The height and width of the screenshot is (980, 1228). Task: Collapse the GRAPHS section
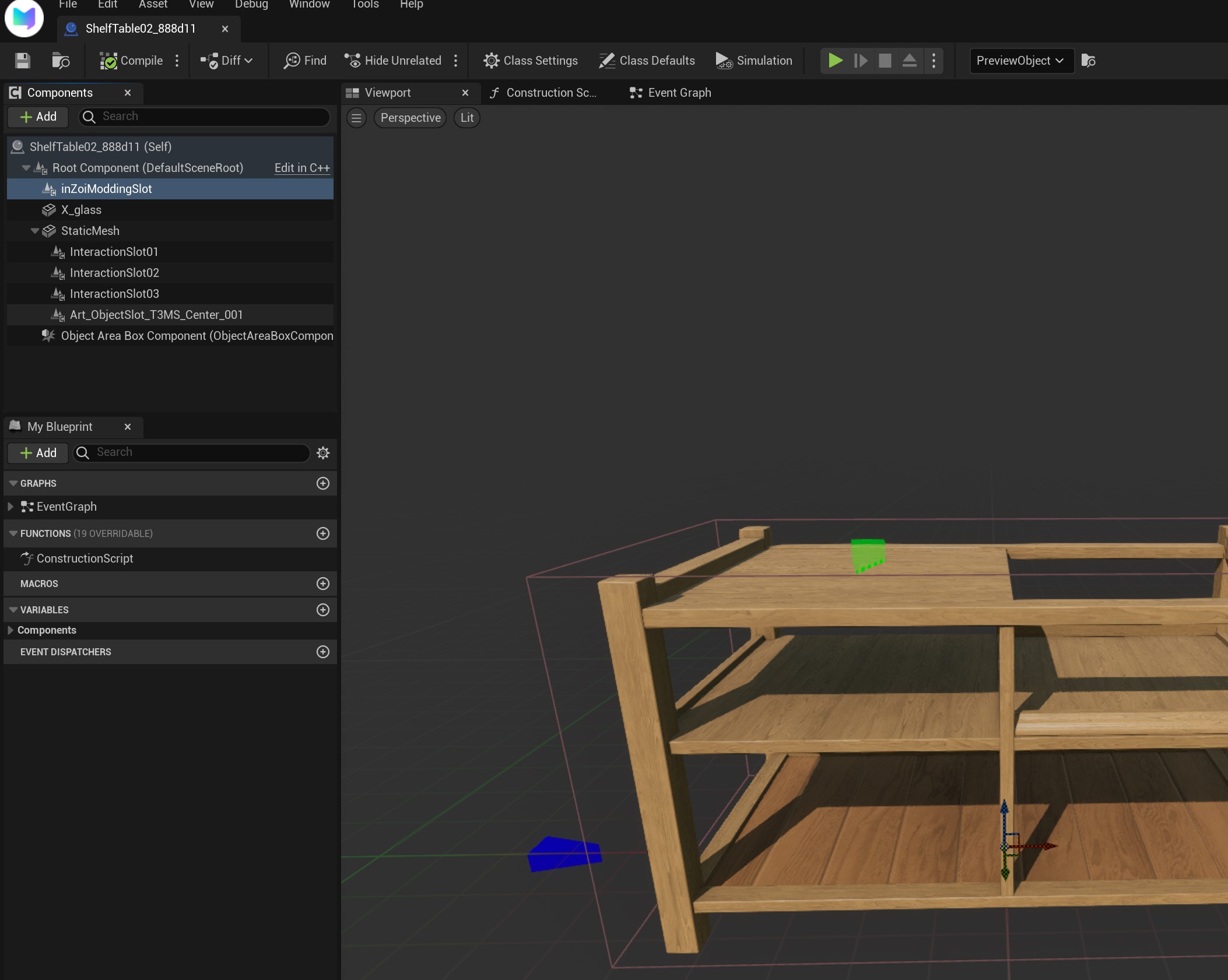tap(13, 483)
